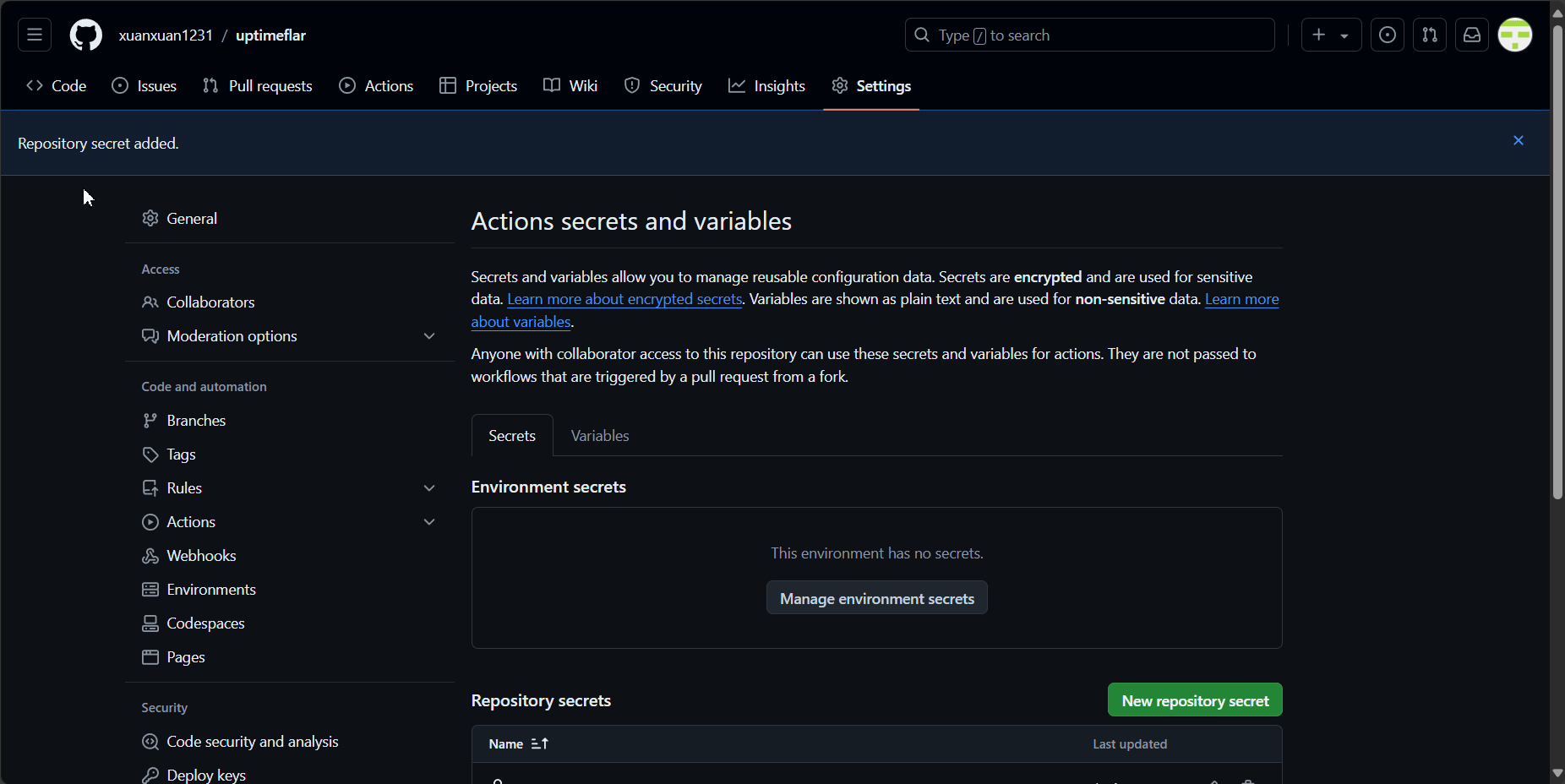This screenshot has width=1565, height=784.
Task: Go to GitHub homepage via Octocat logo
Action: pos(85,35)
